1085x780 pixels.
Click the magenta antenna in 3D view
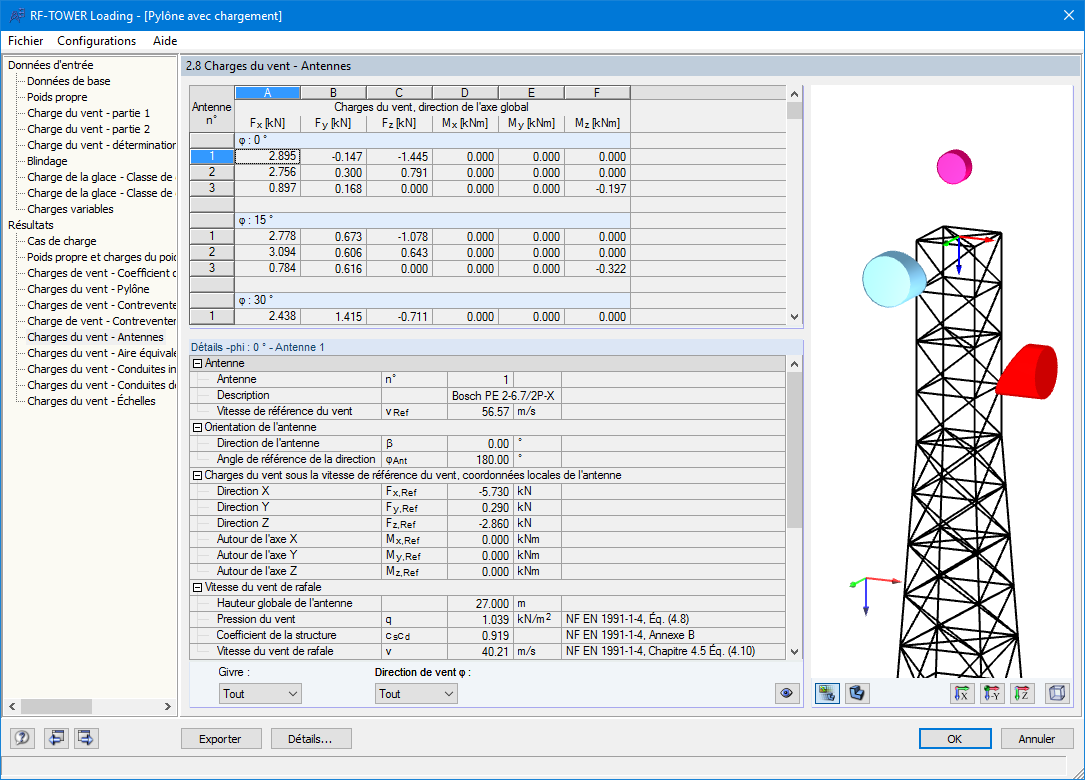(954, 167)
